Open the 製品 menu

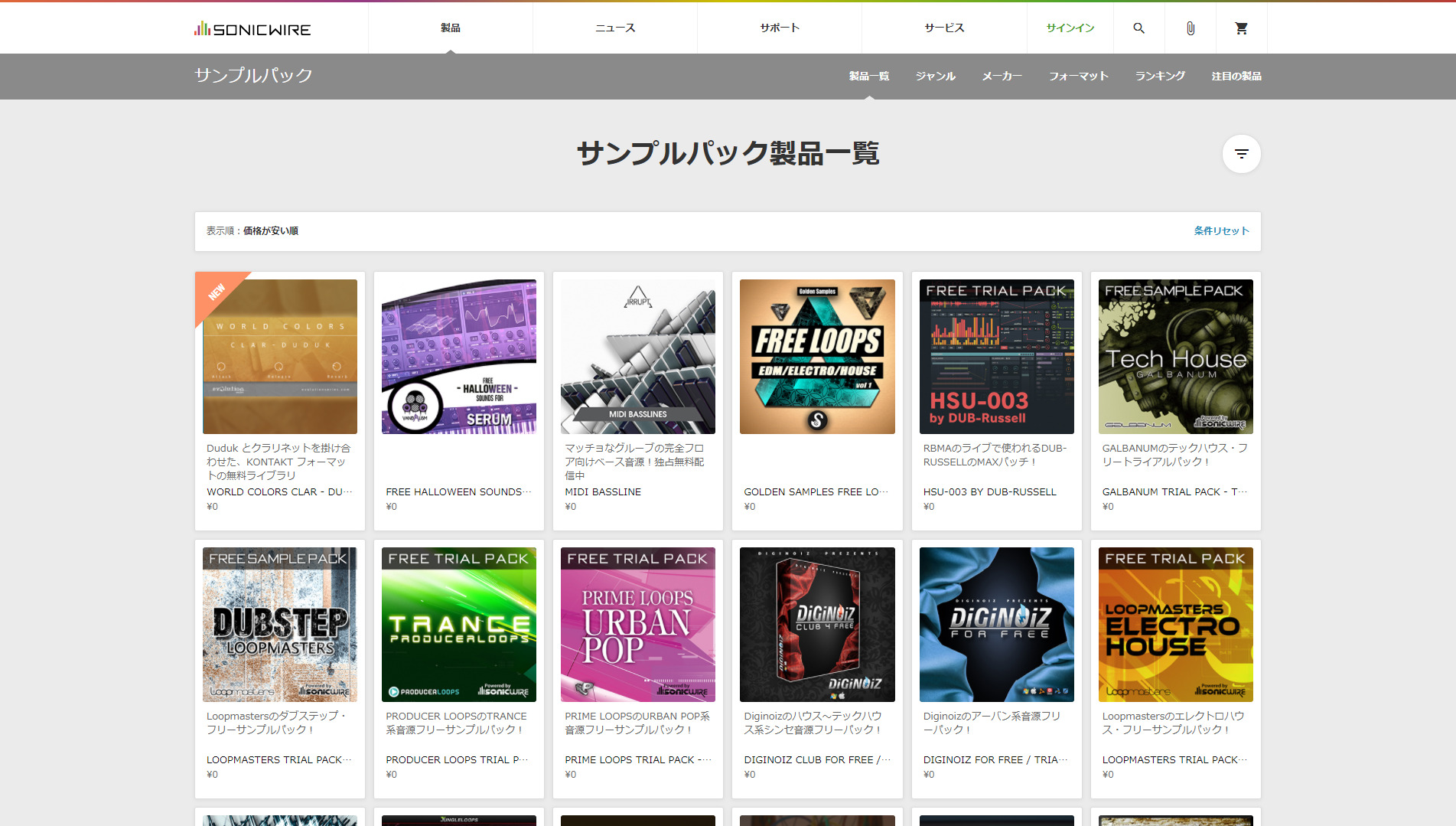coord(451,28)
